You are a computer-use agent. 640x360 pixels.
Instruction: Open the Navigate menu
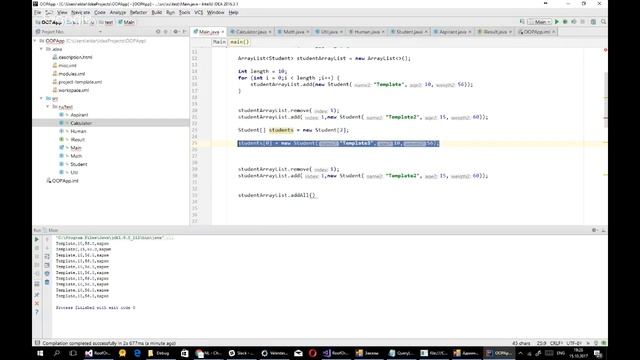(80, 13)
